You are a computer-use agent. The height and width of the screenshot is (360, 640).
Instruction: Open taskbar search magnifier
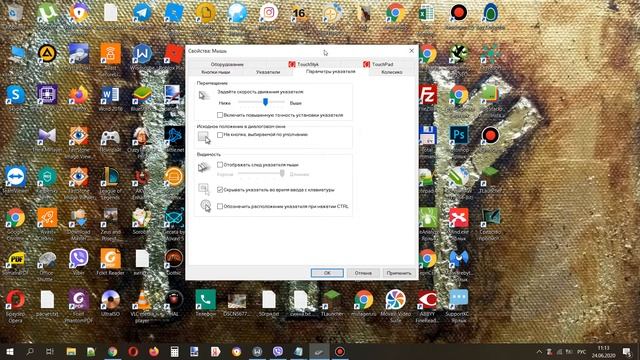pyautogui.click(x=30, y=352)
